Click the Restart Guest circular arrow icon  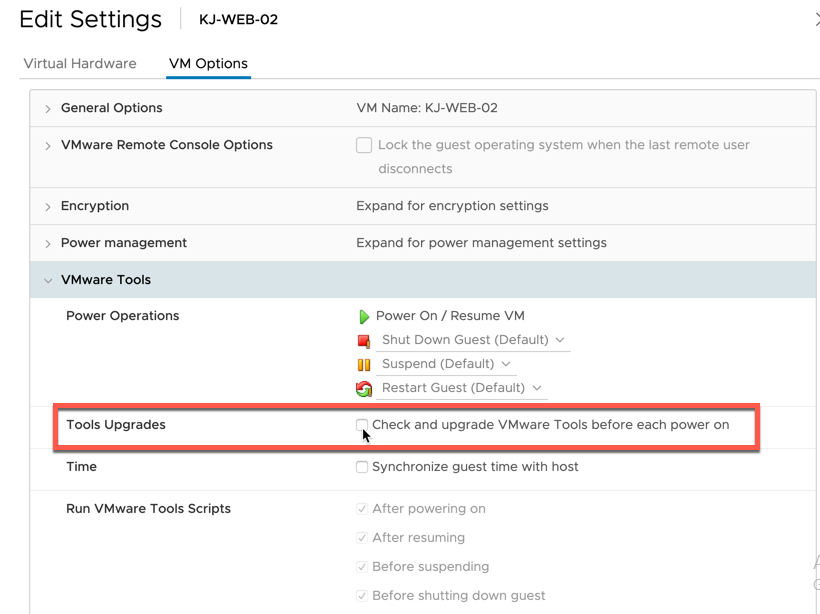tap(364, 388)
